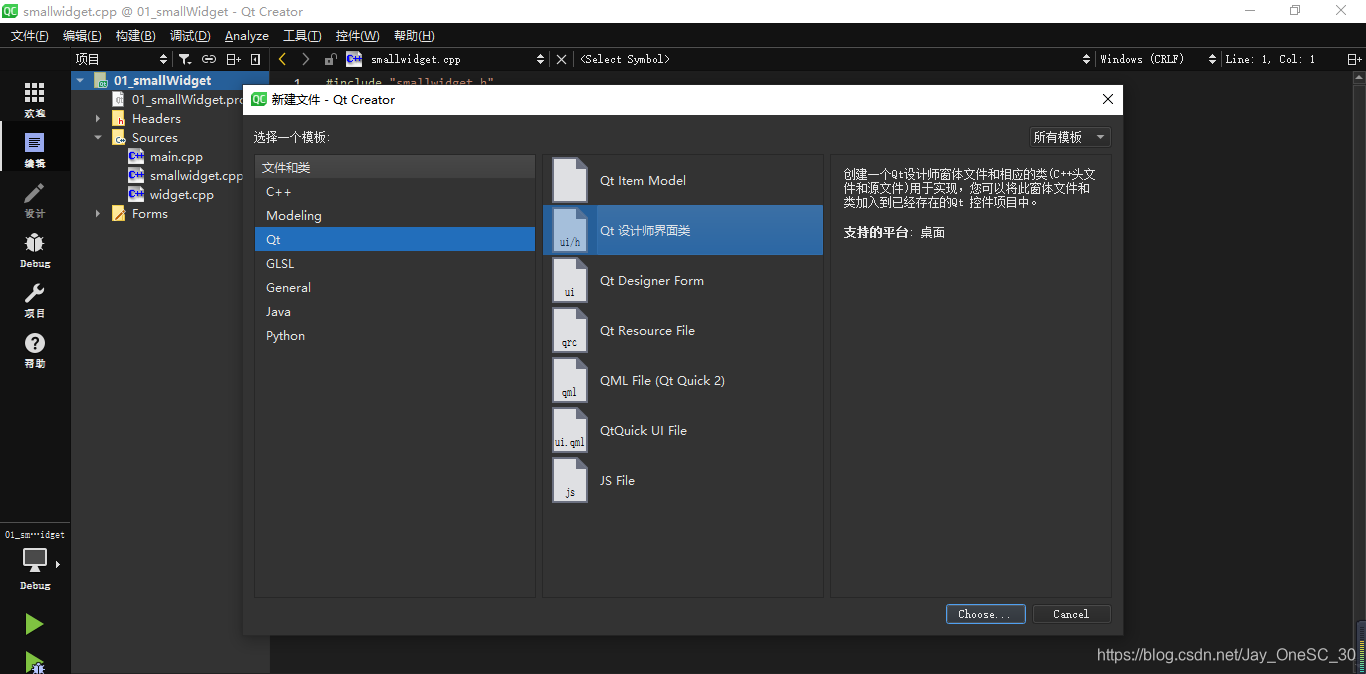Screen dimensions: 1366x674
Task: Click the Cancel button
Action: 1071,614
